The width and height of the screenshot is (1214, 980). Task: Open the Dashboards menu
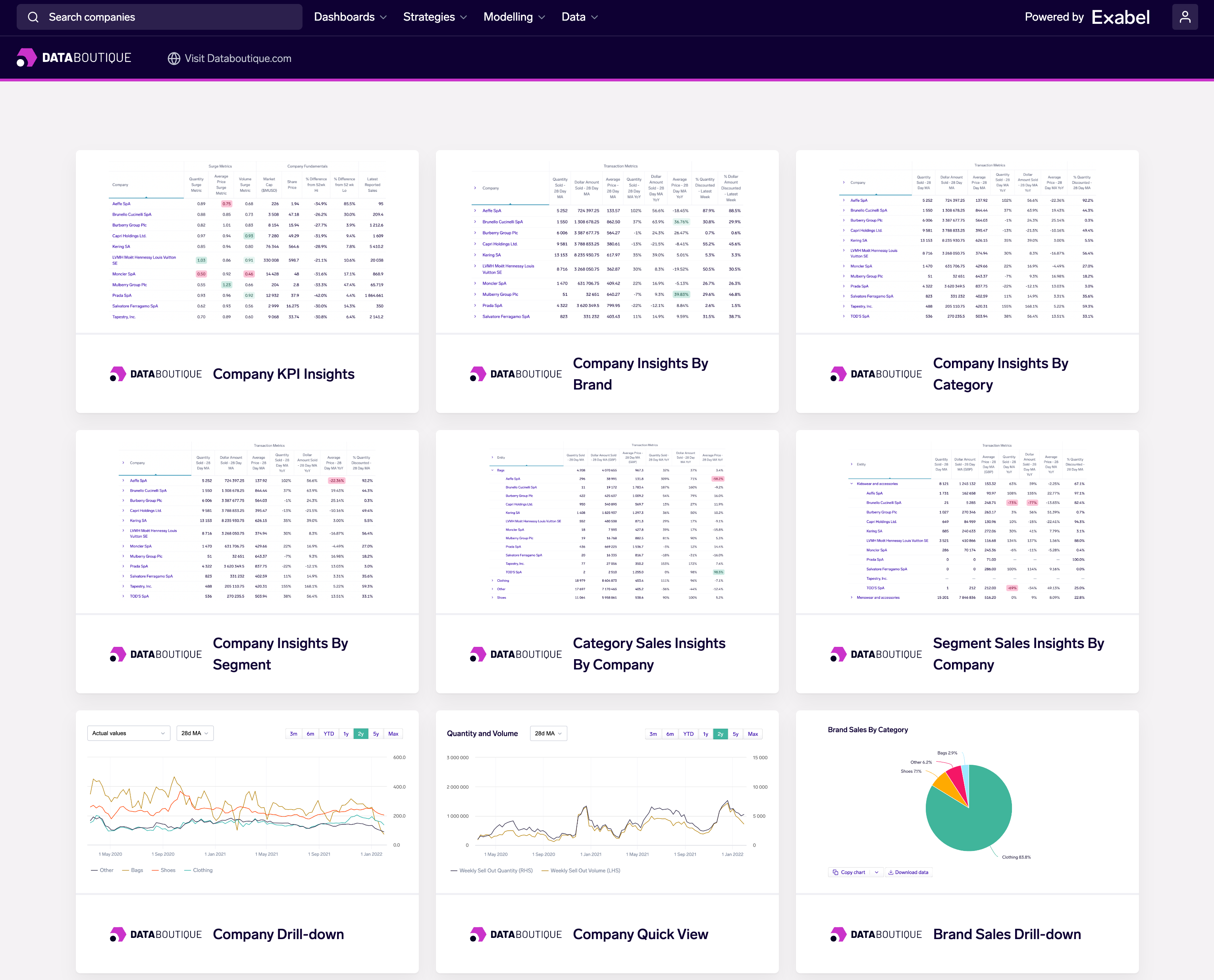coord(350,17)
